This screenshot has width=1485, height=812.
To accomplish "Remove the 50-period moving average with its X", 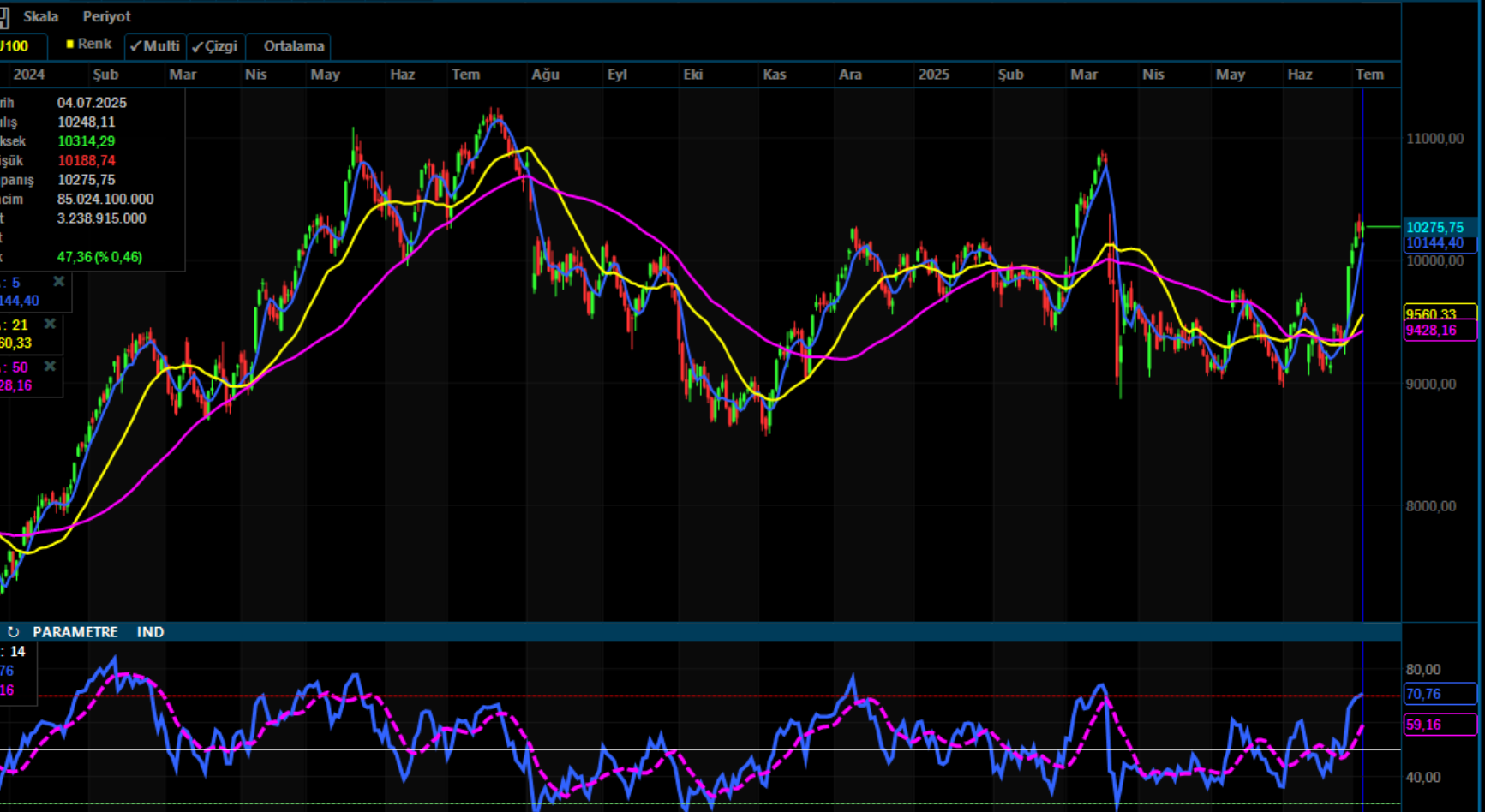I will [x=51, y=366].
